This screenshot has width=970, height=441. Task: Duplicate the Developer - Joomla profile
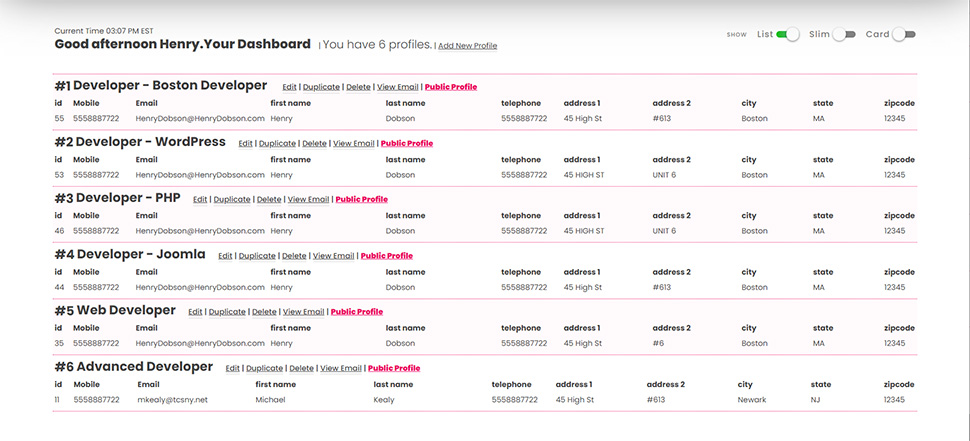click(x=257, y=256)
